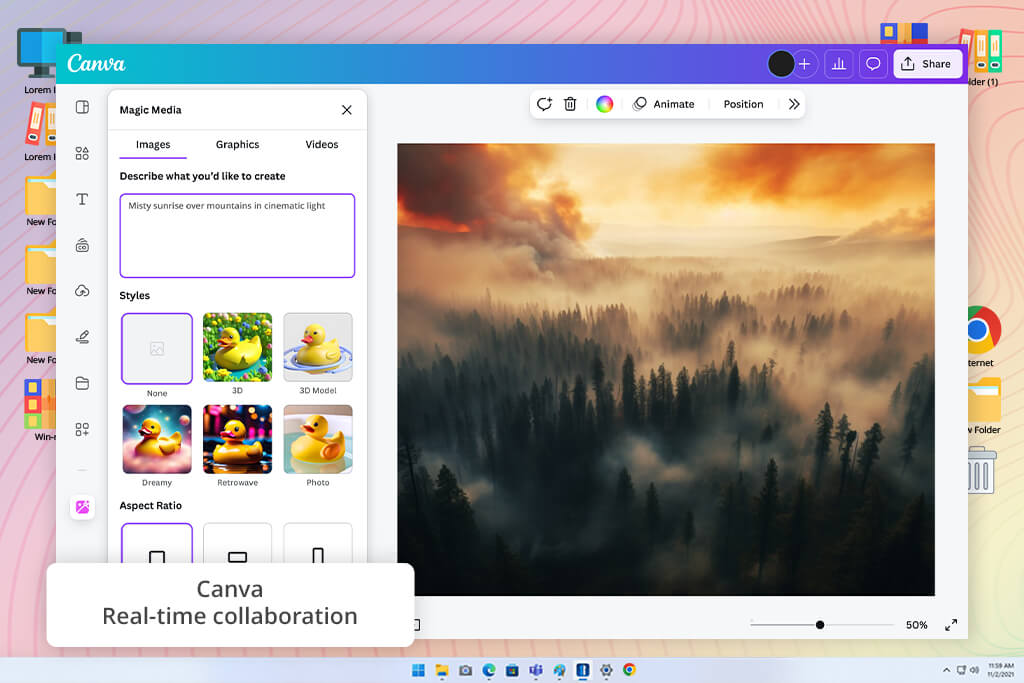Open Microsoft Edge from the taskbar
The height and width of the screenshot is (683, 1024).
coord(489,670)
